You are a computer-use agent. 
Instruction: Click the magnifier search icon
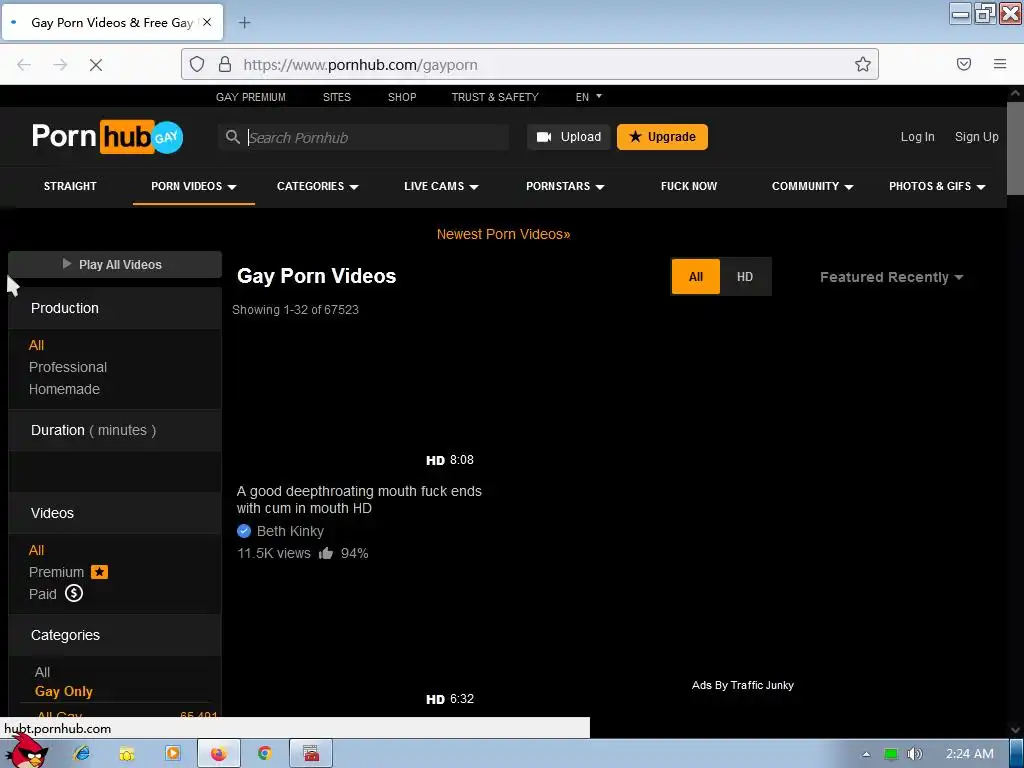(232, 137)
